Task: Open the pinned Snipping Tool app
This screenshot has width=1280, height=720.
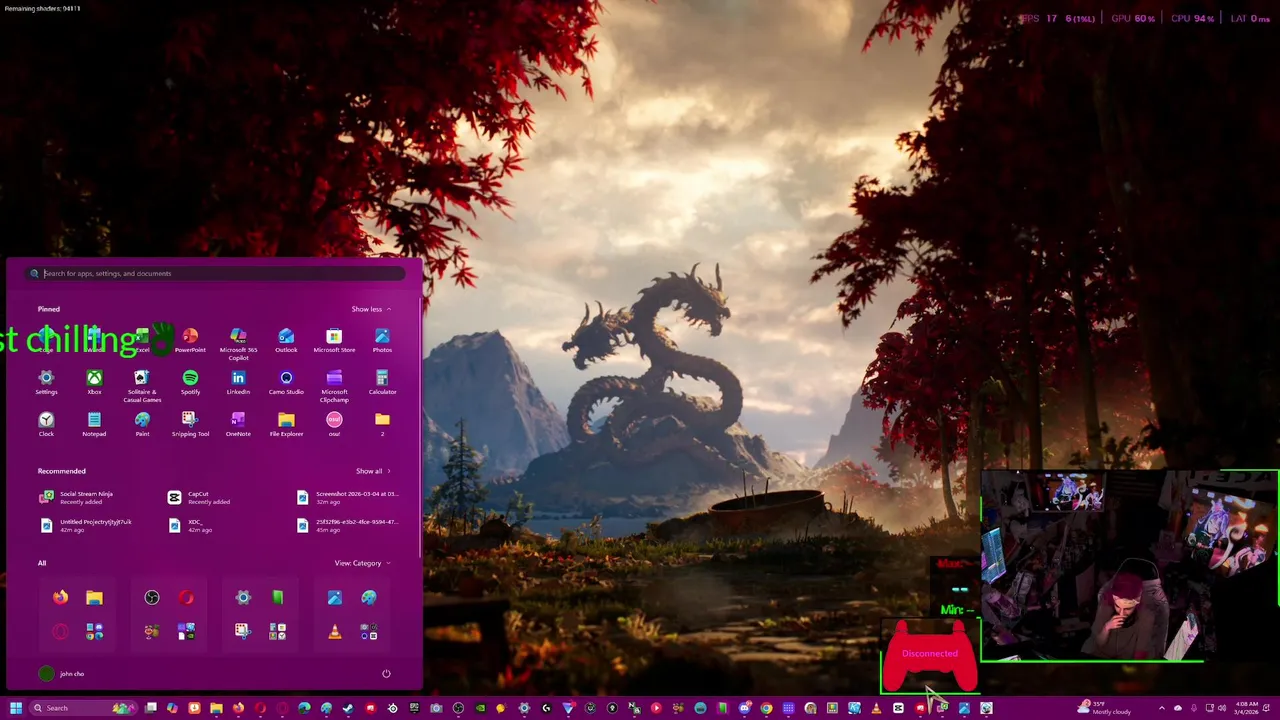Action: coord(190,424)
